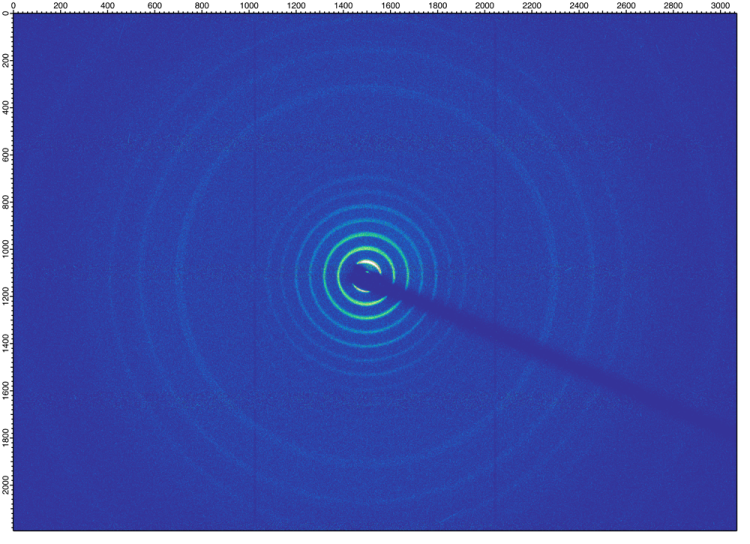Click the 600 tick on the horizontal axis

tap(154, 6)
